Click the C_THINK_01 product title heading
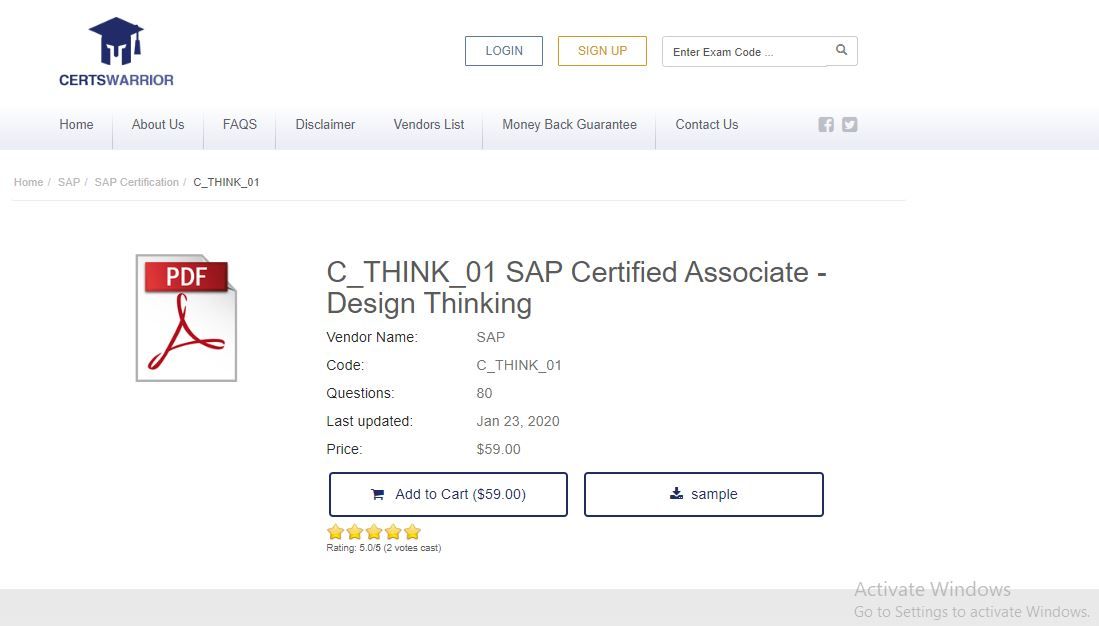This screenshot has width=1099, height=626. point(576,287)
